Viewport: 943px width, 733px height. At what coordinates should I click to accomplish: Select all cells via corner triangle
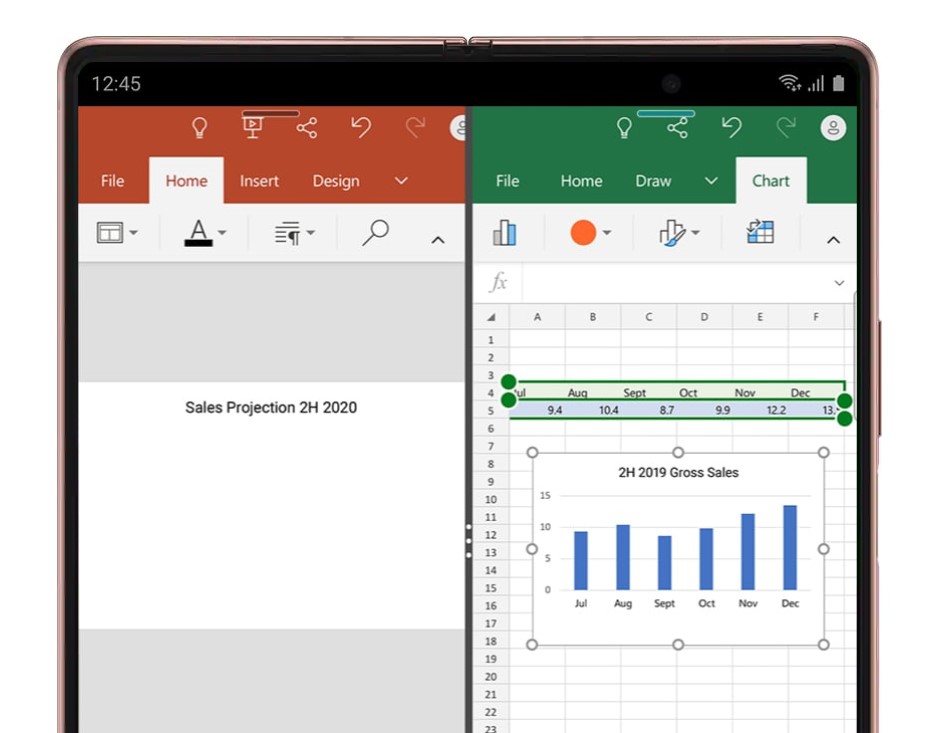[x=491, y=317]
